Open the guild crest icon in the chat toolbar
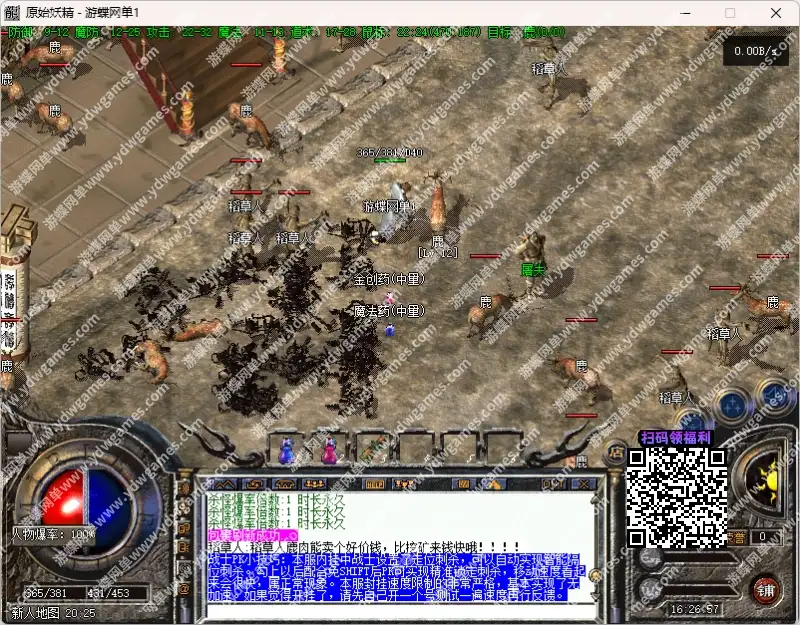The width and height of the screenshot is (800, 625). [x=284, y=484]
